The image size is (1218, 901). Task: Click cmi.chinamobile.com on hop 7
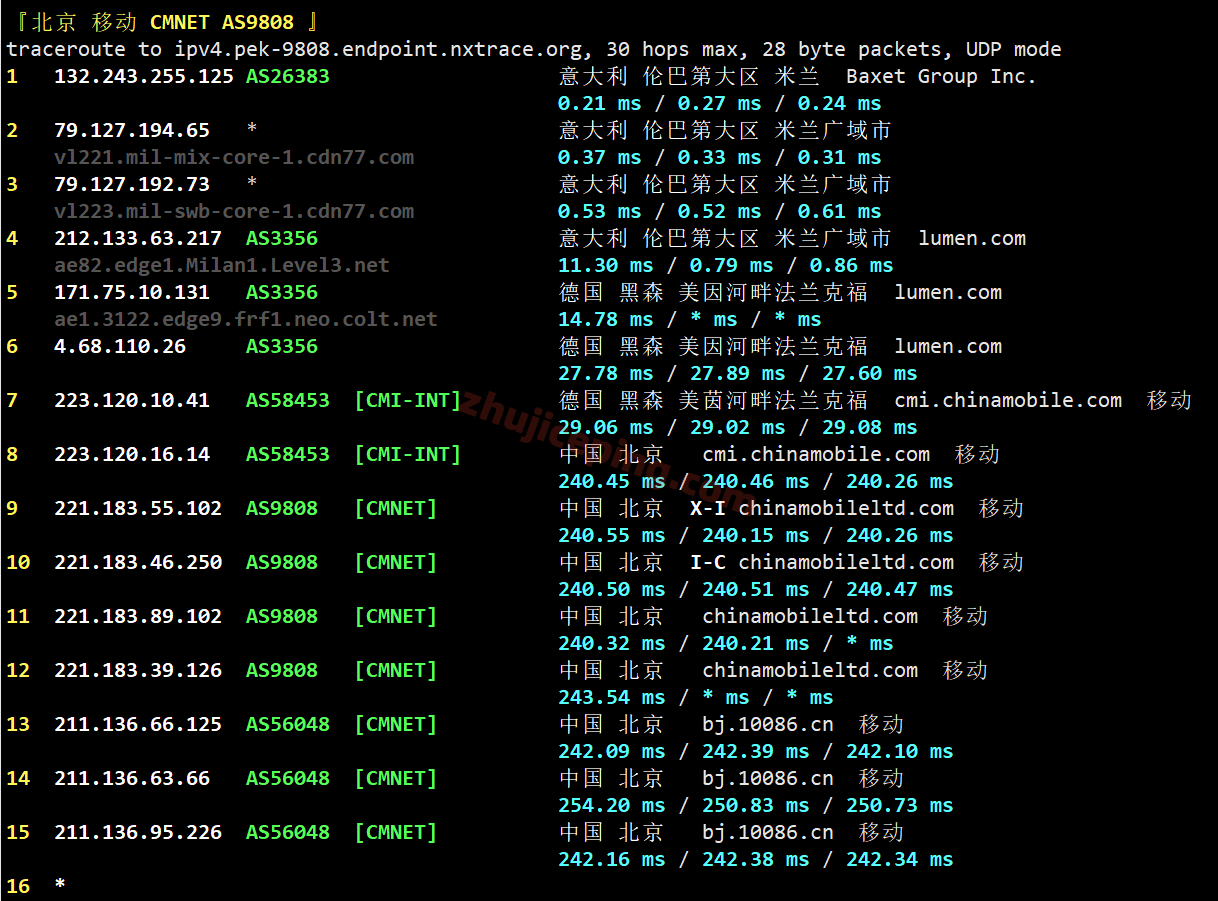[x=1008, y=400]
